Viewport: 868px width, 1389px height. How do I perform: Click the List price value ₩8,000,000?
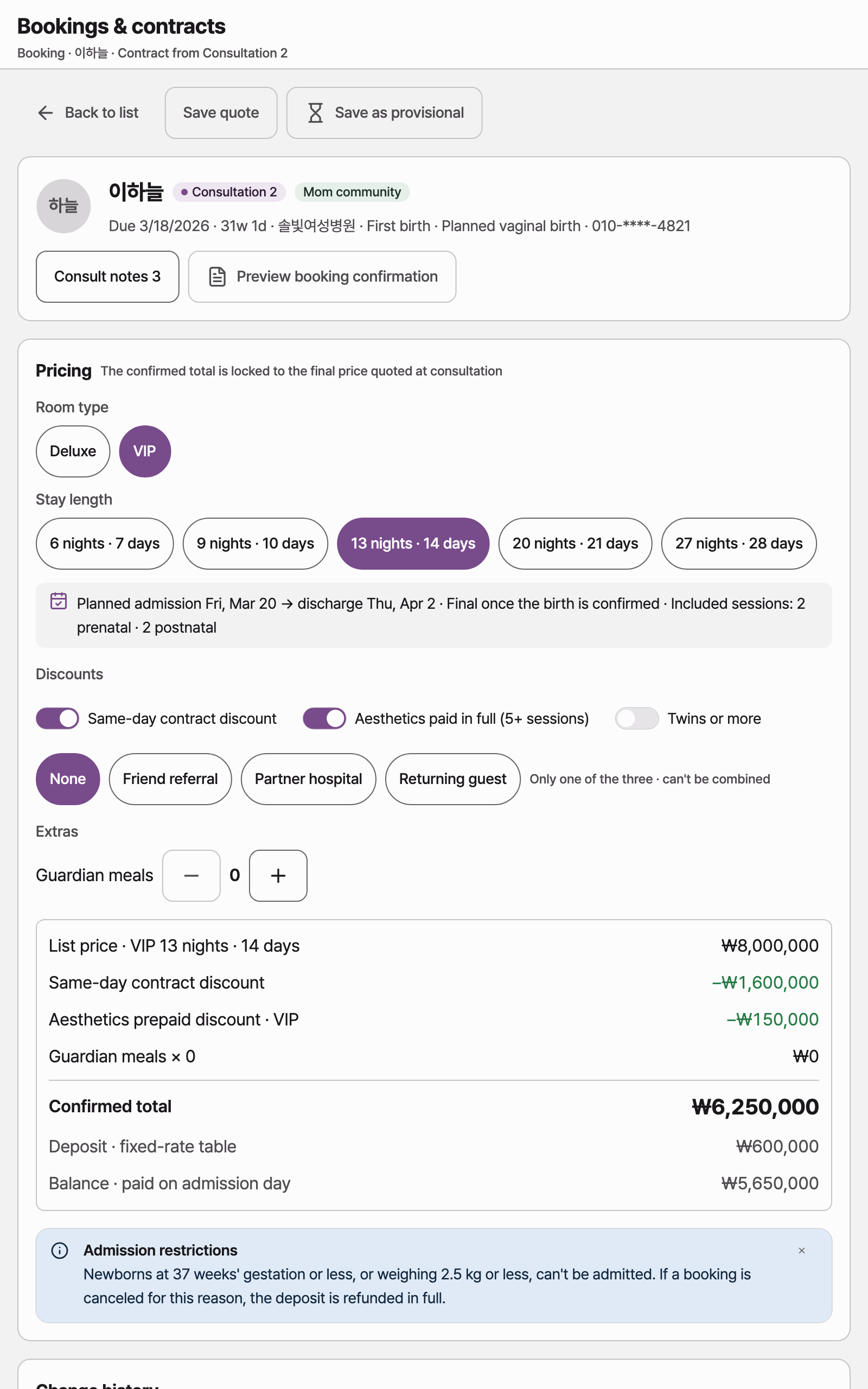[x=770, y=946]
